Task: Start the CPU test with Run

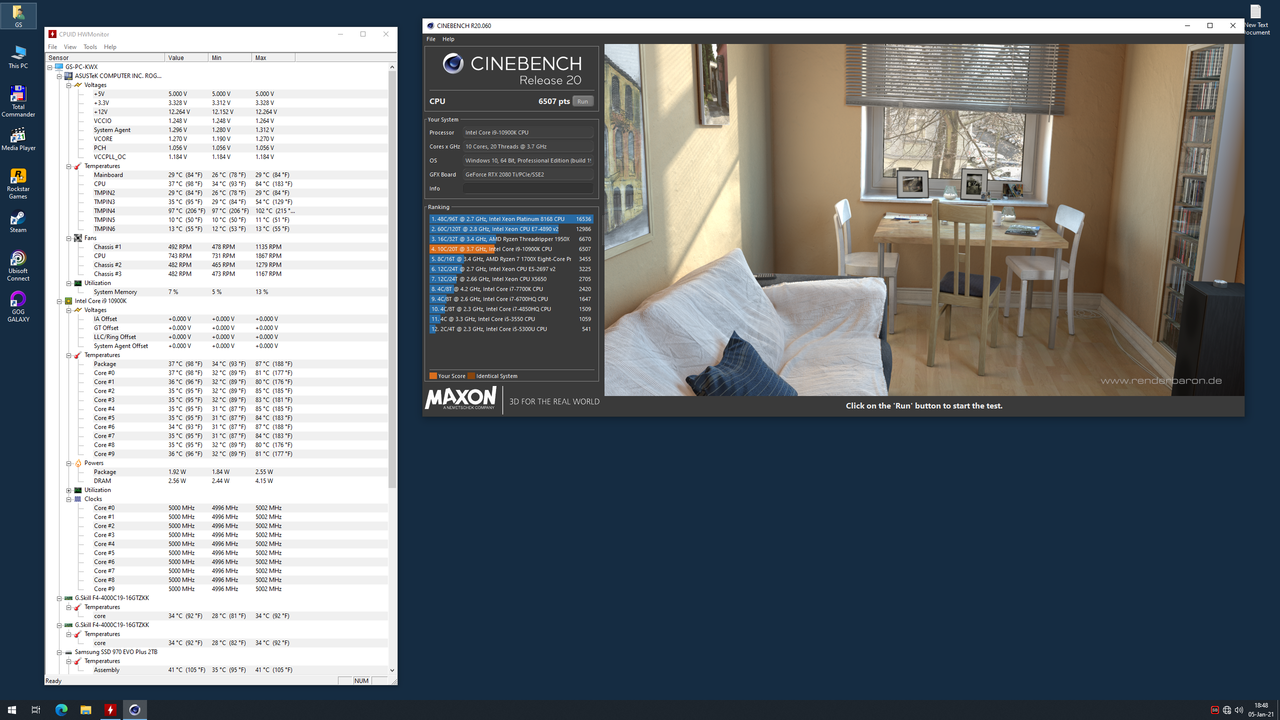Action: [x=582, y=101]
